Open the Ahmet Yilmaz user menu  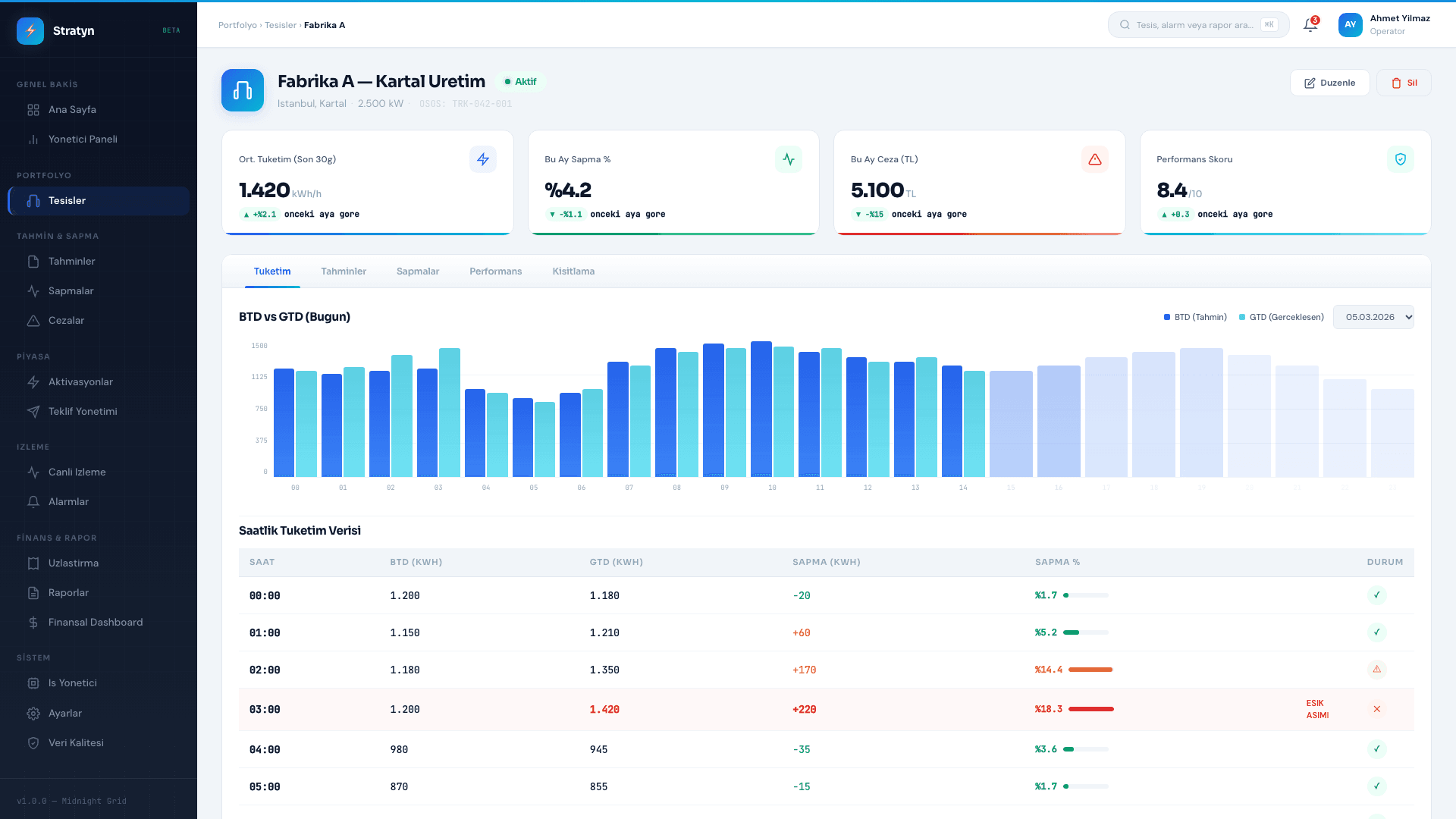1385,25
